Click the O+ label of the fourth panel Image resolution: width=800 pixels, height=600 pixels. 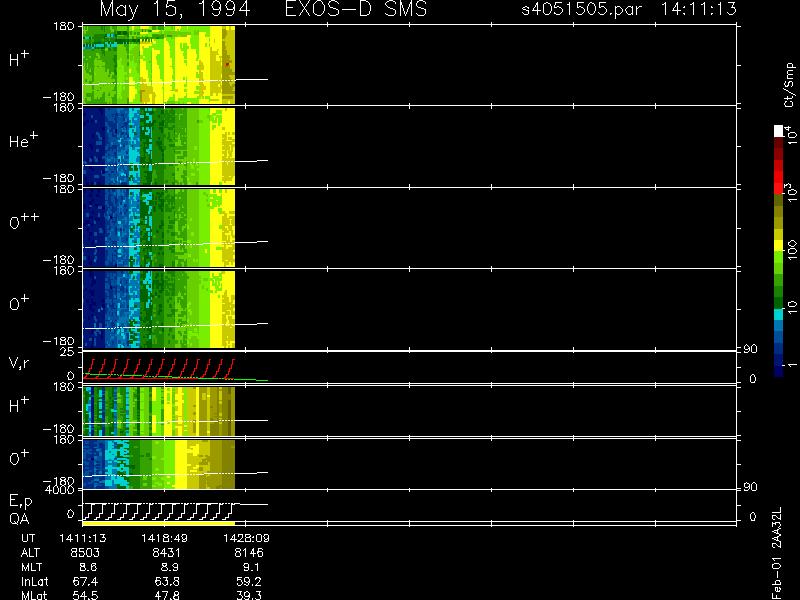pyautogui.click(x=19, y=303)
